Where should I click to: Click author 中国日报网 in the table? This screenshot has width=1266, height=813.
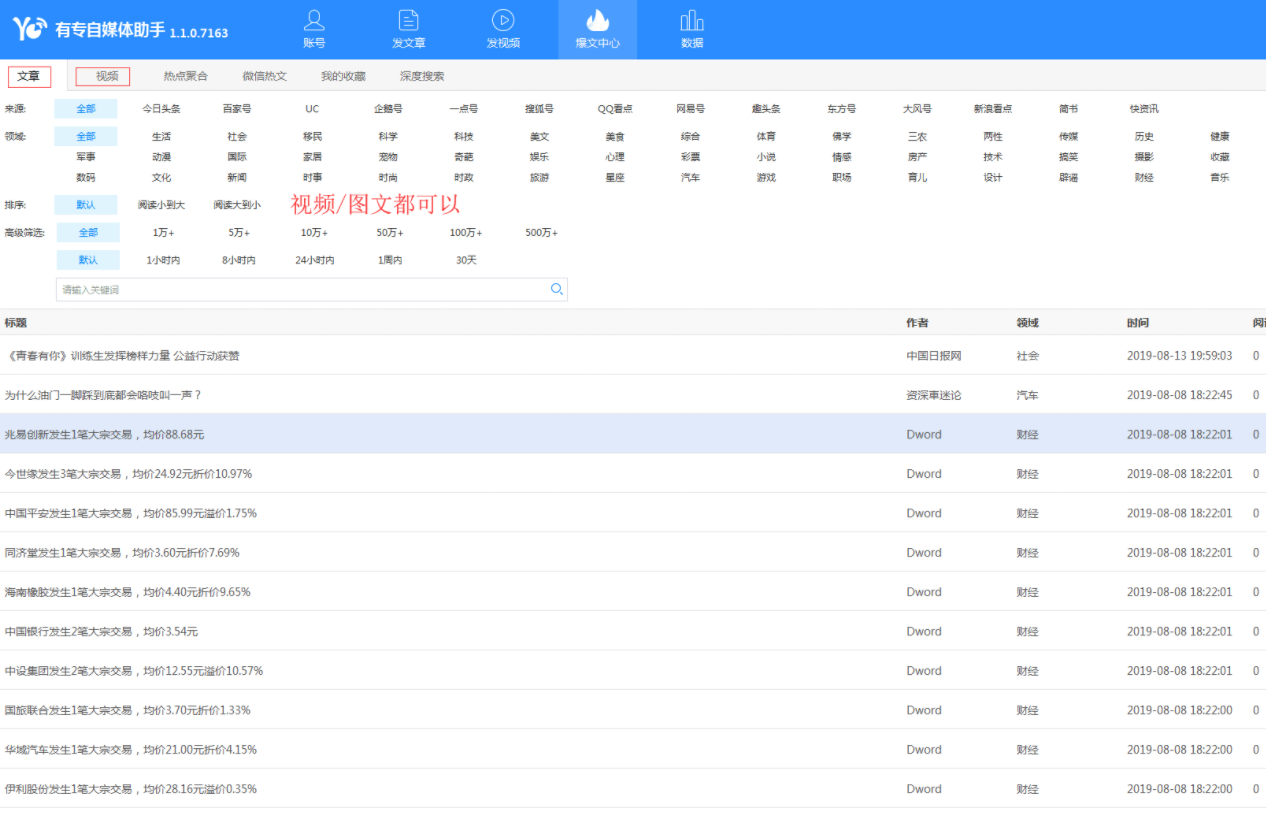coord(934,356)
